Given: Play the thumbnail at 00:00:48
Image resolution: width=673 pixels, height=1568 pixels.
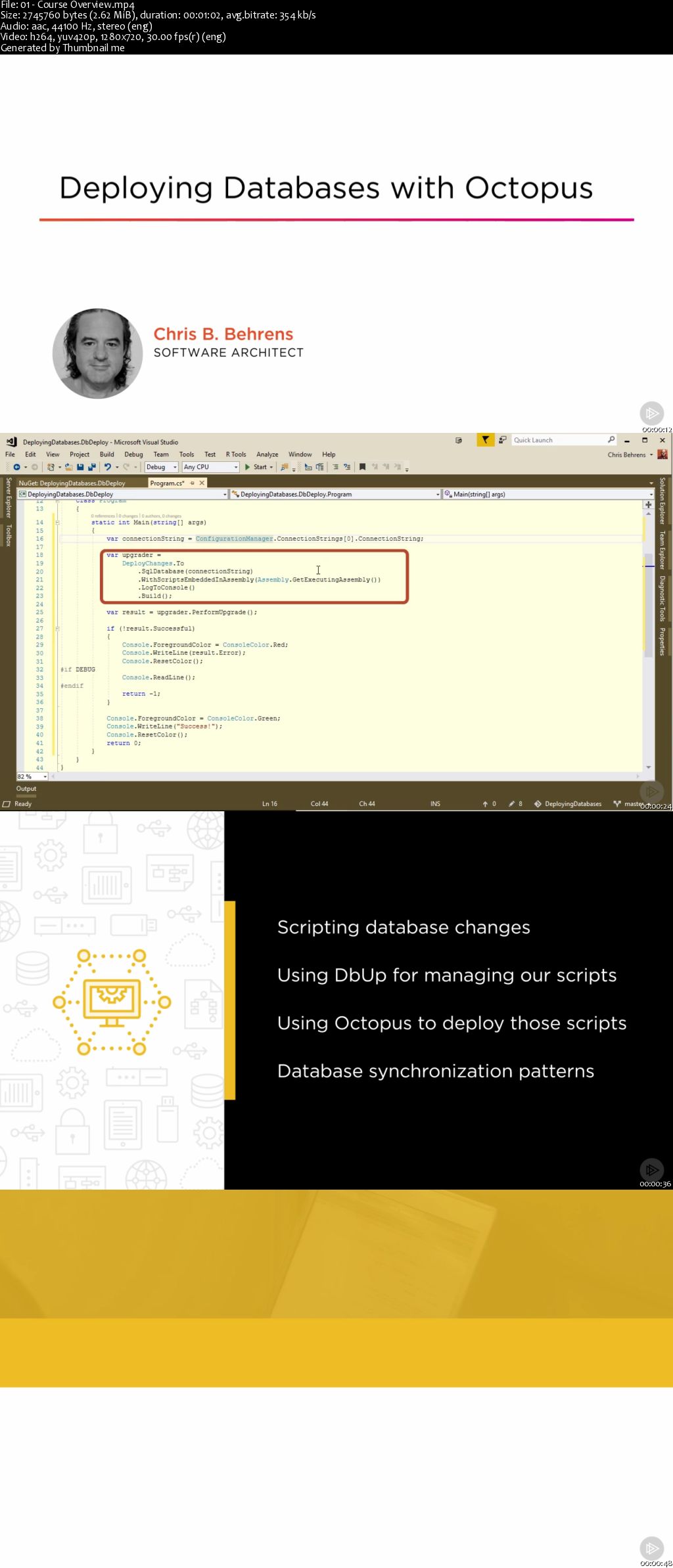Looking at the screenshot, I should coord(651,1548).
